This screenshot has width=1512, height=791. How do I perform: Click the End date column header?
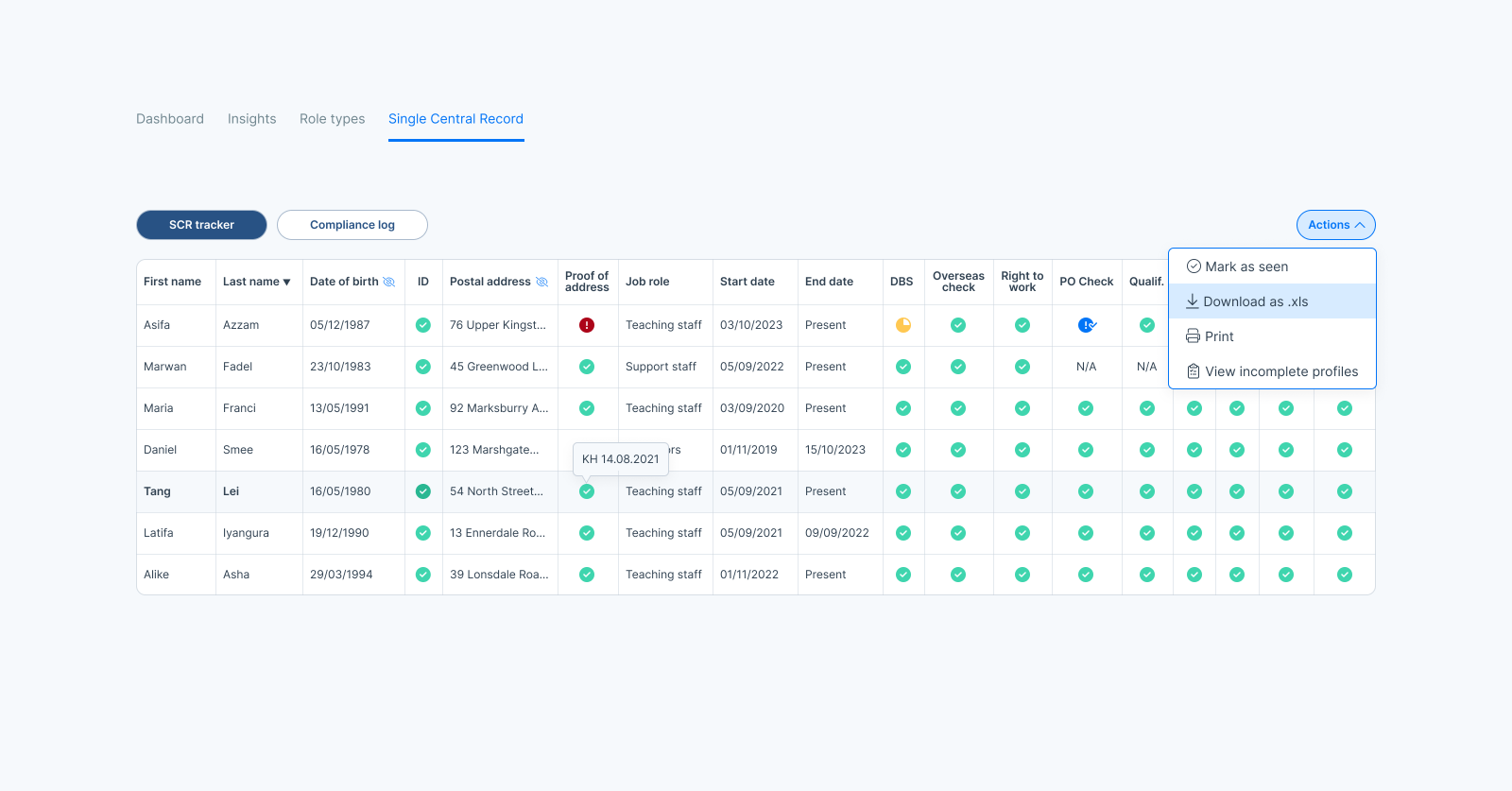829,282
